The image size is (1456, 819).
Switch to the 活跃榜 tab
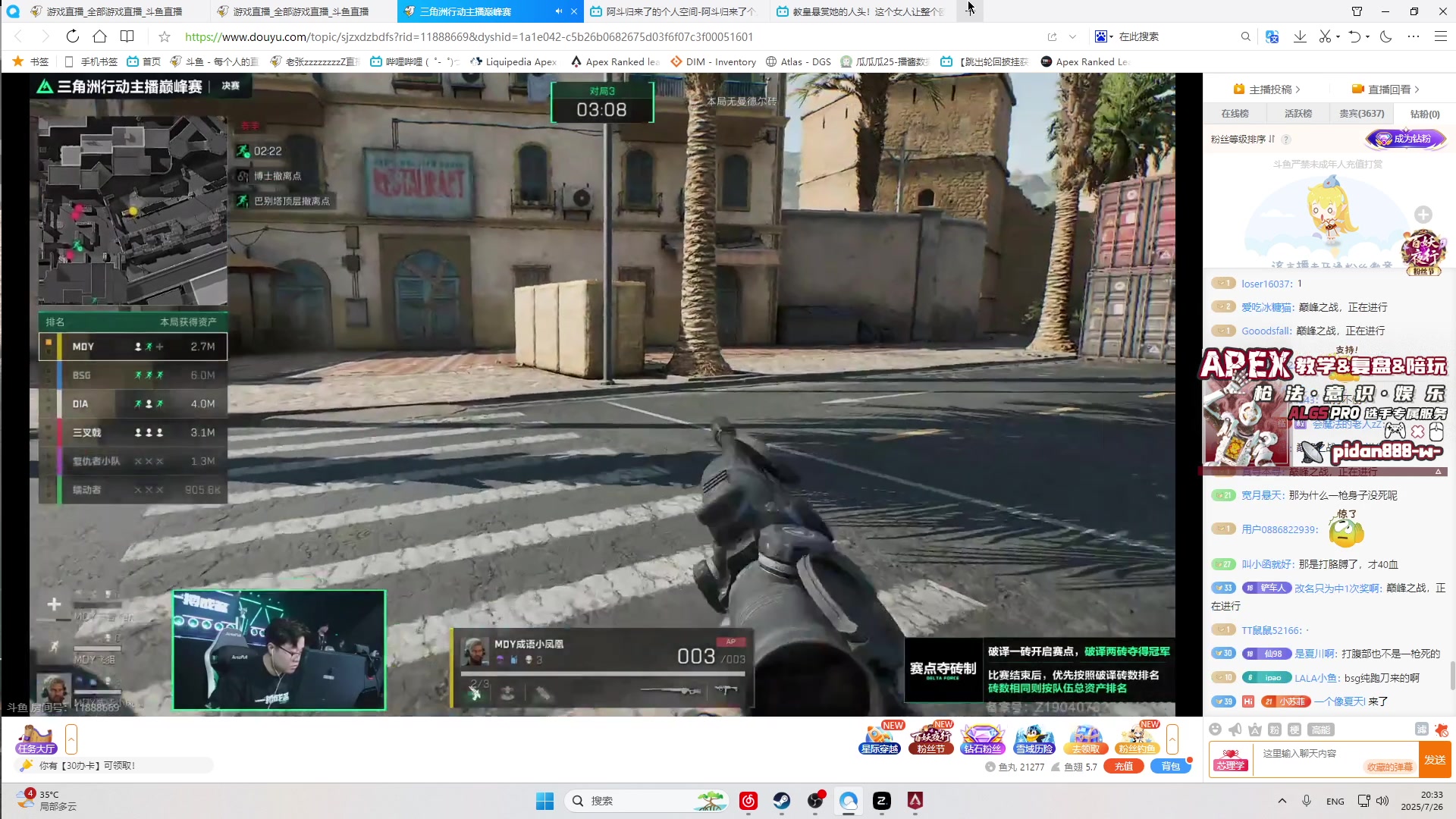[x=1298, y=114]
